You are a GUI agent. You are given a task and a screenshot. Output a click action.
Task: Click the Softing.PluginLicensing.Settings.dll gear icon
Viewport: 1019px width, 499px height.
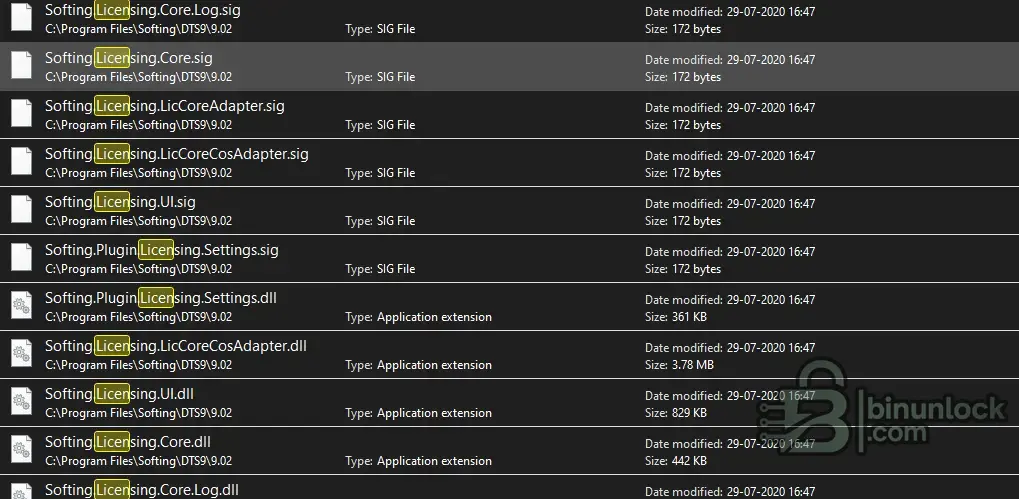click(21, 306)
